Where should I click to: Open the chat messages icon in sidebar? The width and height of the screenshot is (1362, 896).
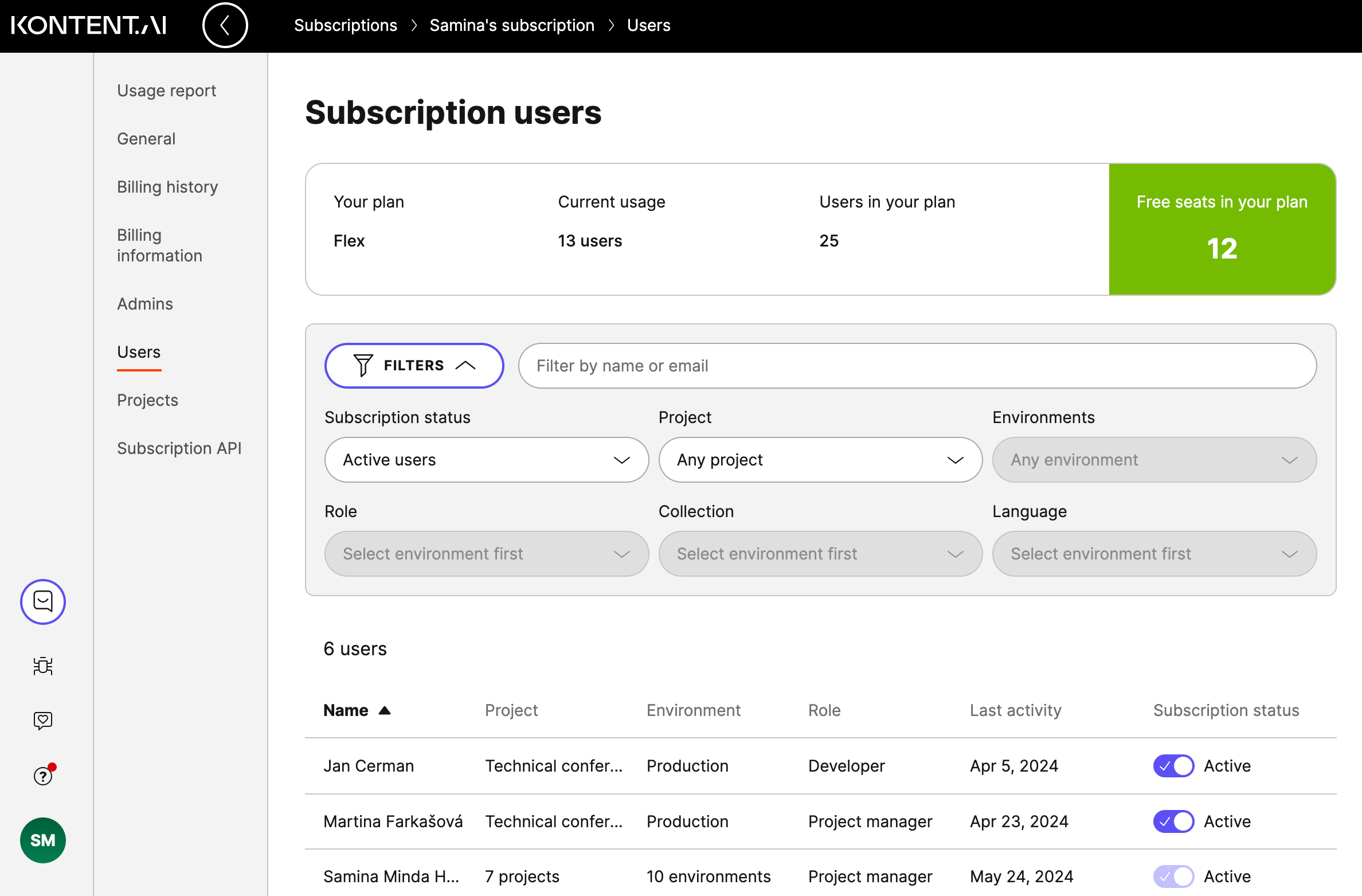[x=43, y=601]
